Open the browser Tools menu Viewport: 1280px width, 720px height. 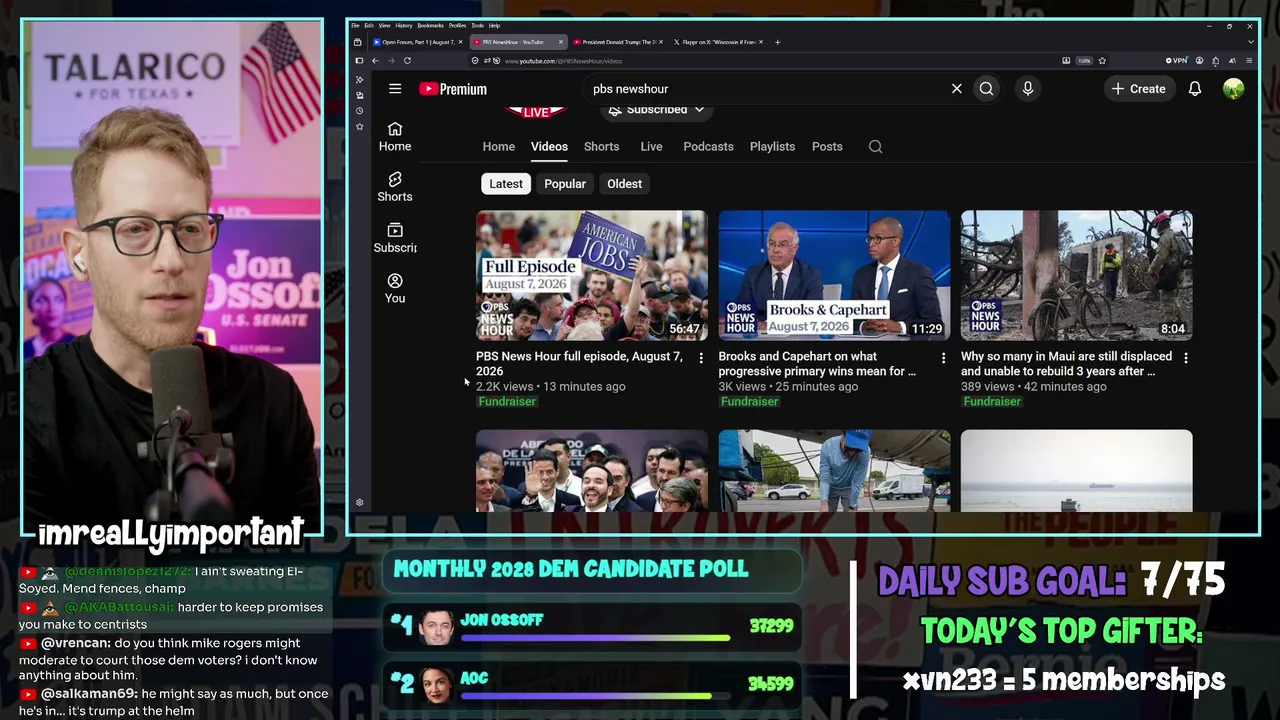click(x=478, y=25)
